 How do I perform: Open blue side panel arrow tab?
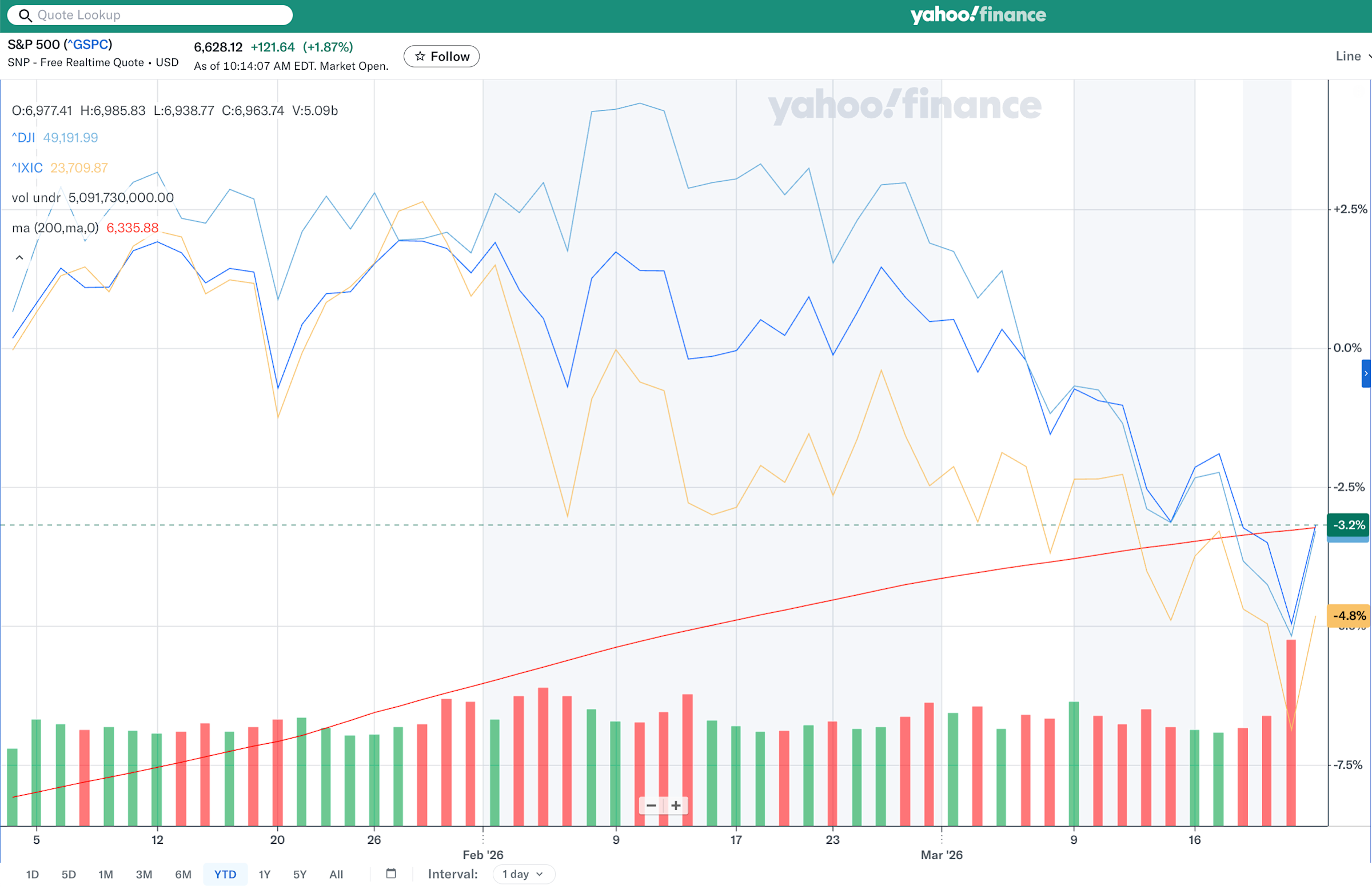(x=1365, y=373)
